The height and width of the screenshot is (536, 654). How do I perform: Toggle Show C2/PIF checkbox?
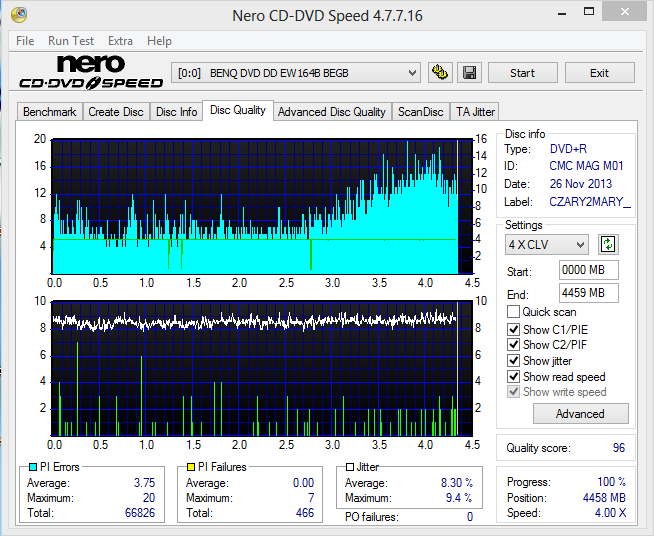tap(513, 345)
